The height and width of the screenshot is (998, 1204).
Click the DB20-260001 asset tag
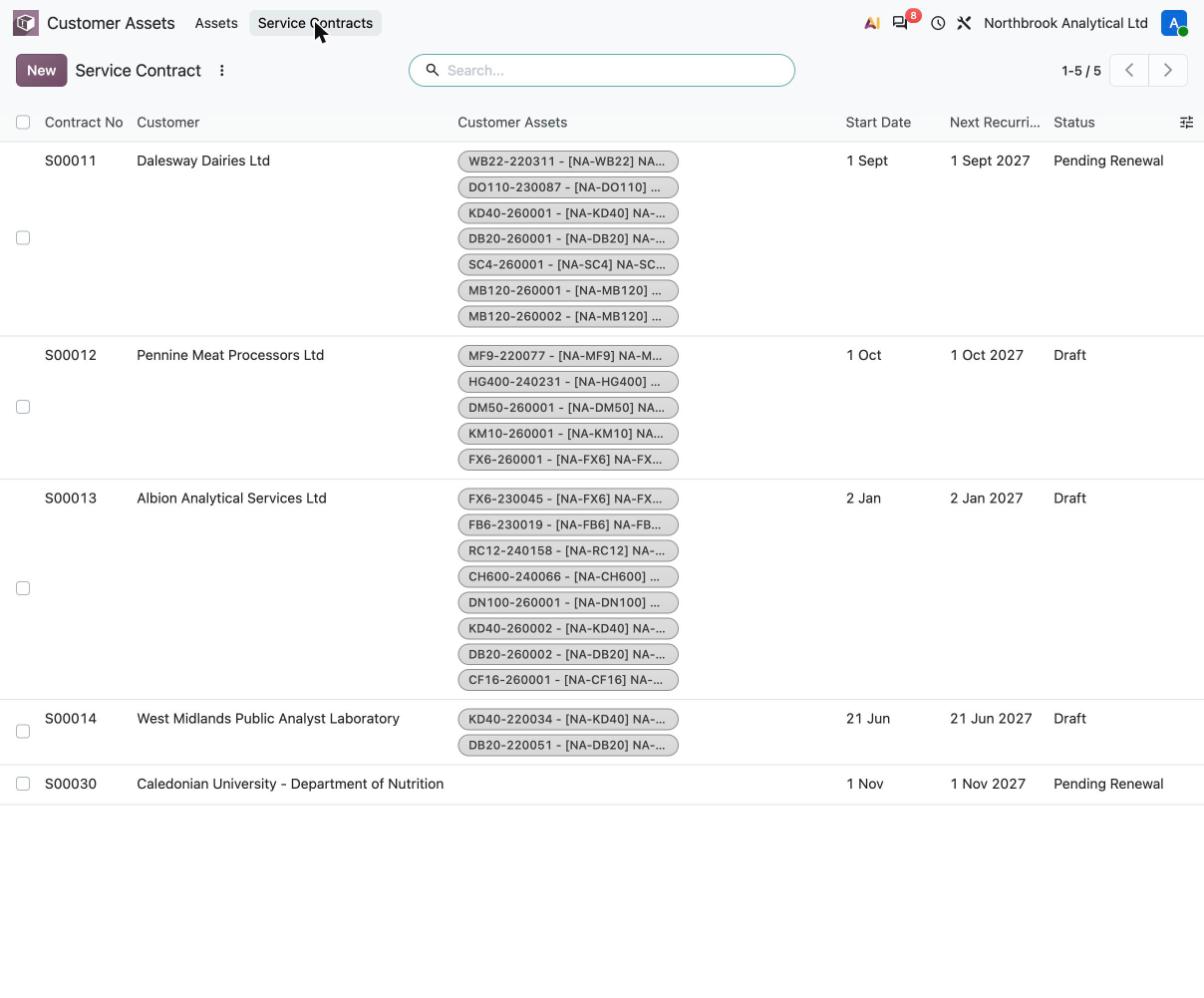568,239
